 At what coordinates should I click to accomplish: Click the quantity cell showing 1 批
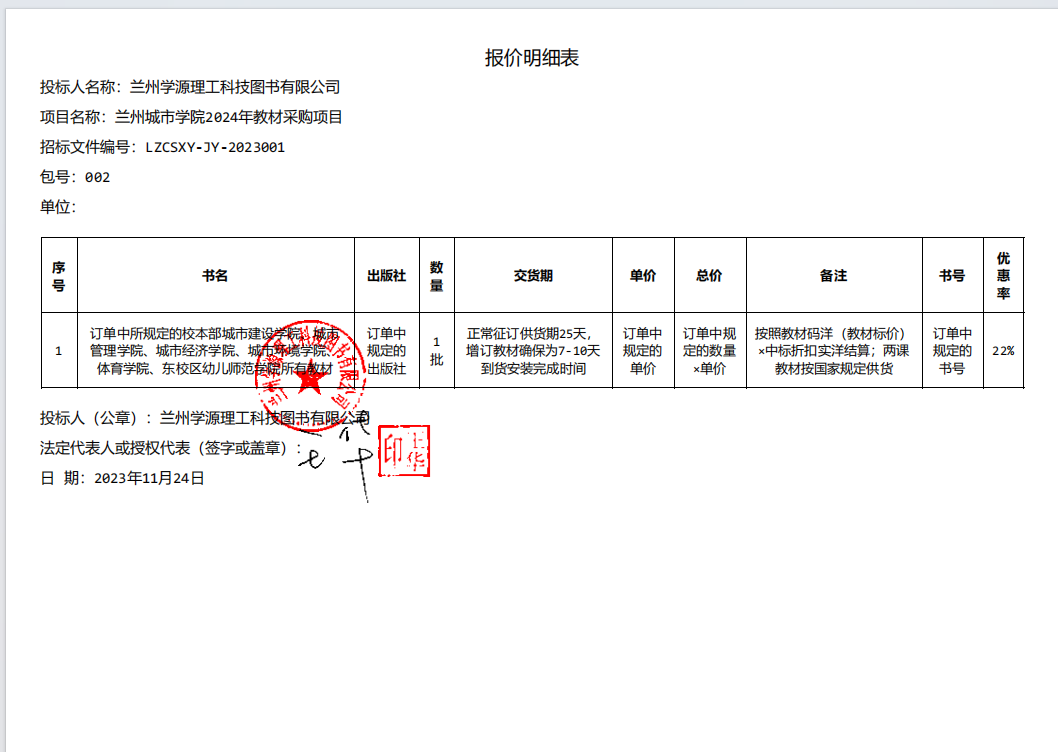coord(436,351)
